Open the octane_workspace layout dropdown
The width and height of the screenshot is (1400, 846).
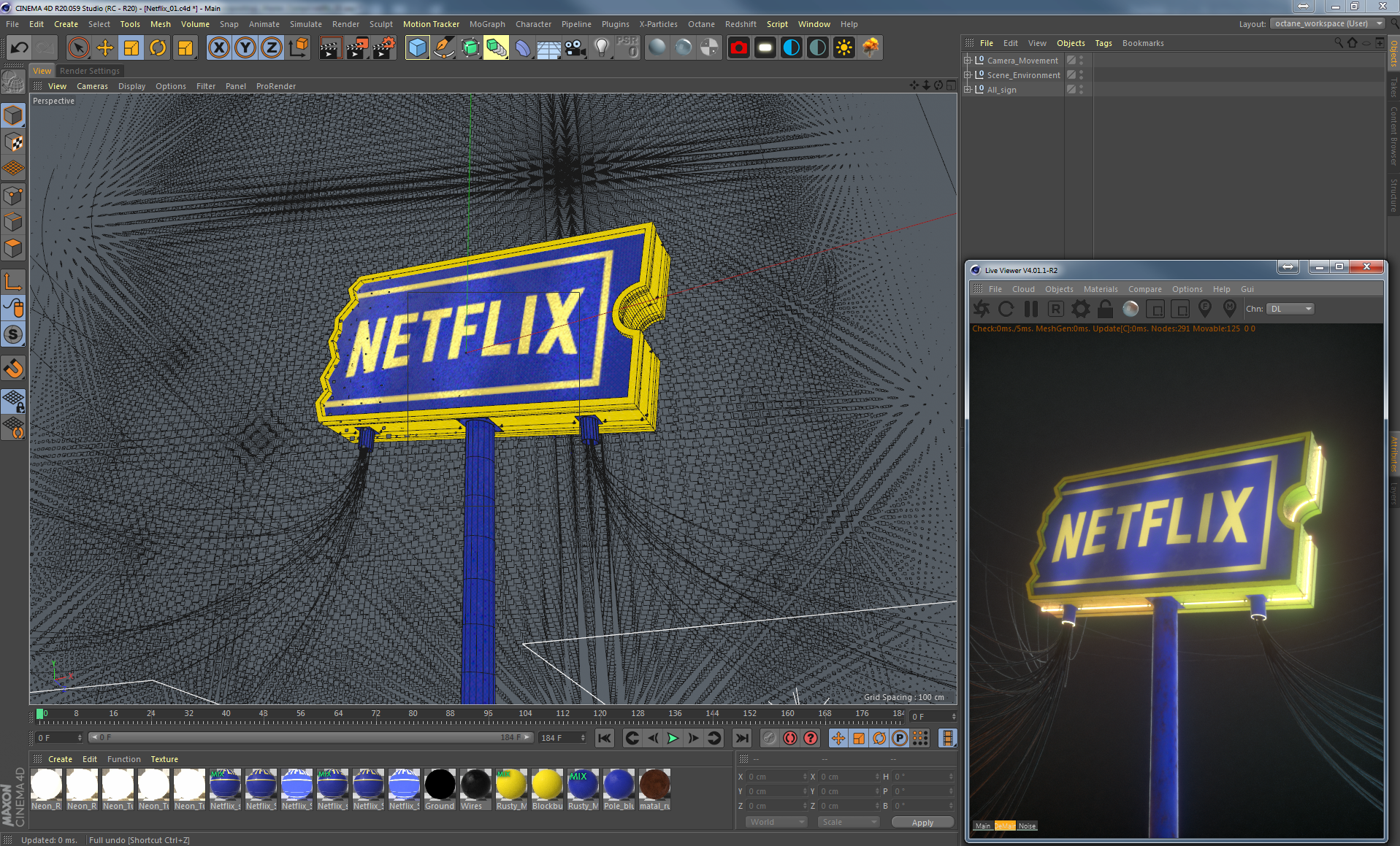pos(1327,23)
